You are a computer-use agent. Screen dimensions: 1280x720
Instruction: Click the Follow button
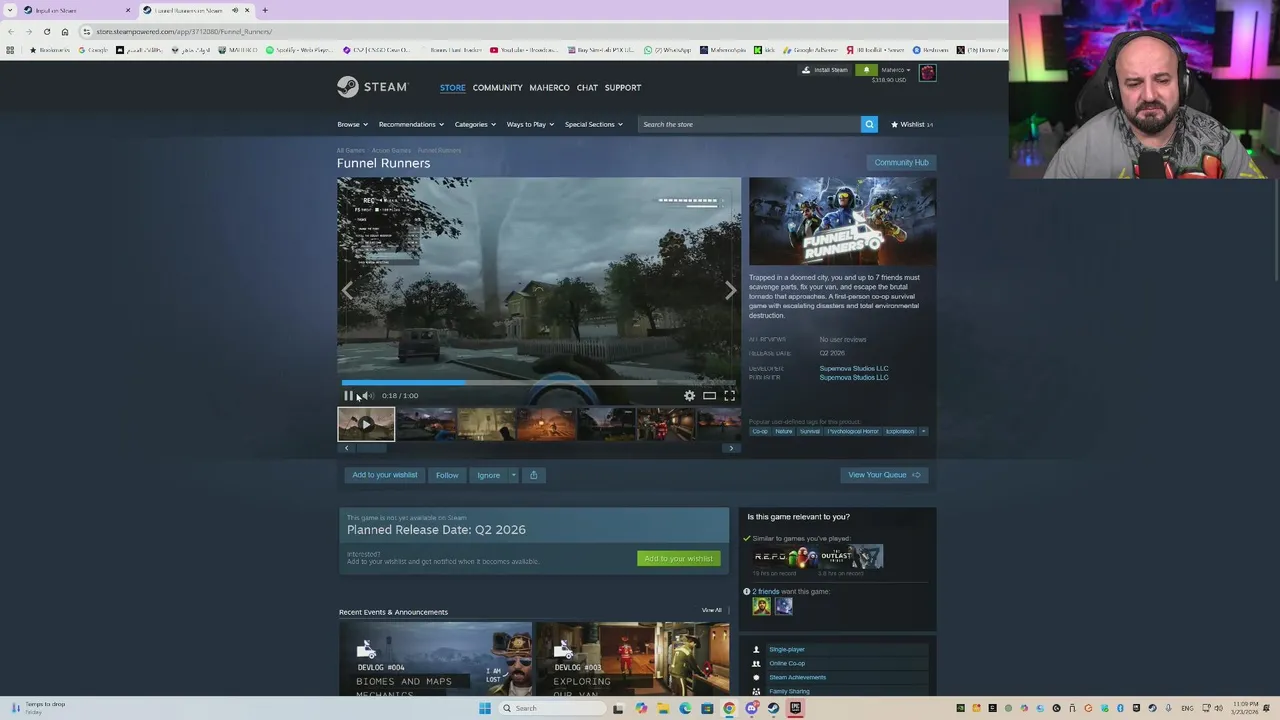point(447,475)
